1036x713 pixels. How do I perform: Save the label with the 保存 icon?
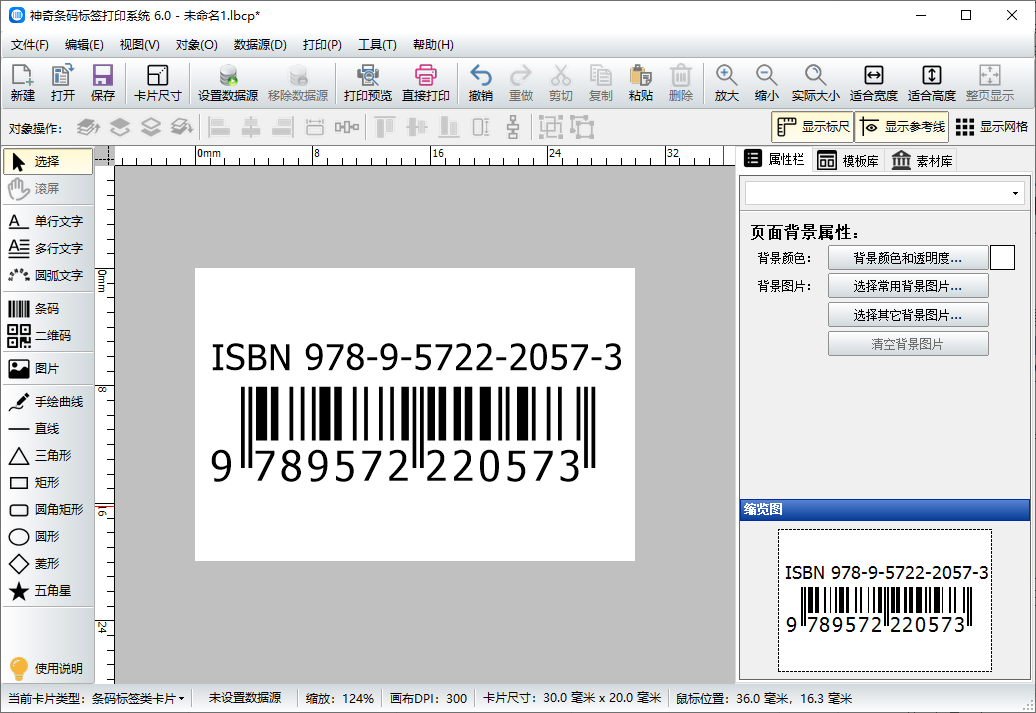(x=102, y=83)
